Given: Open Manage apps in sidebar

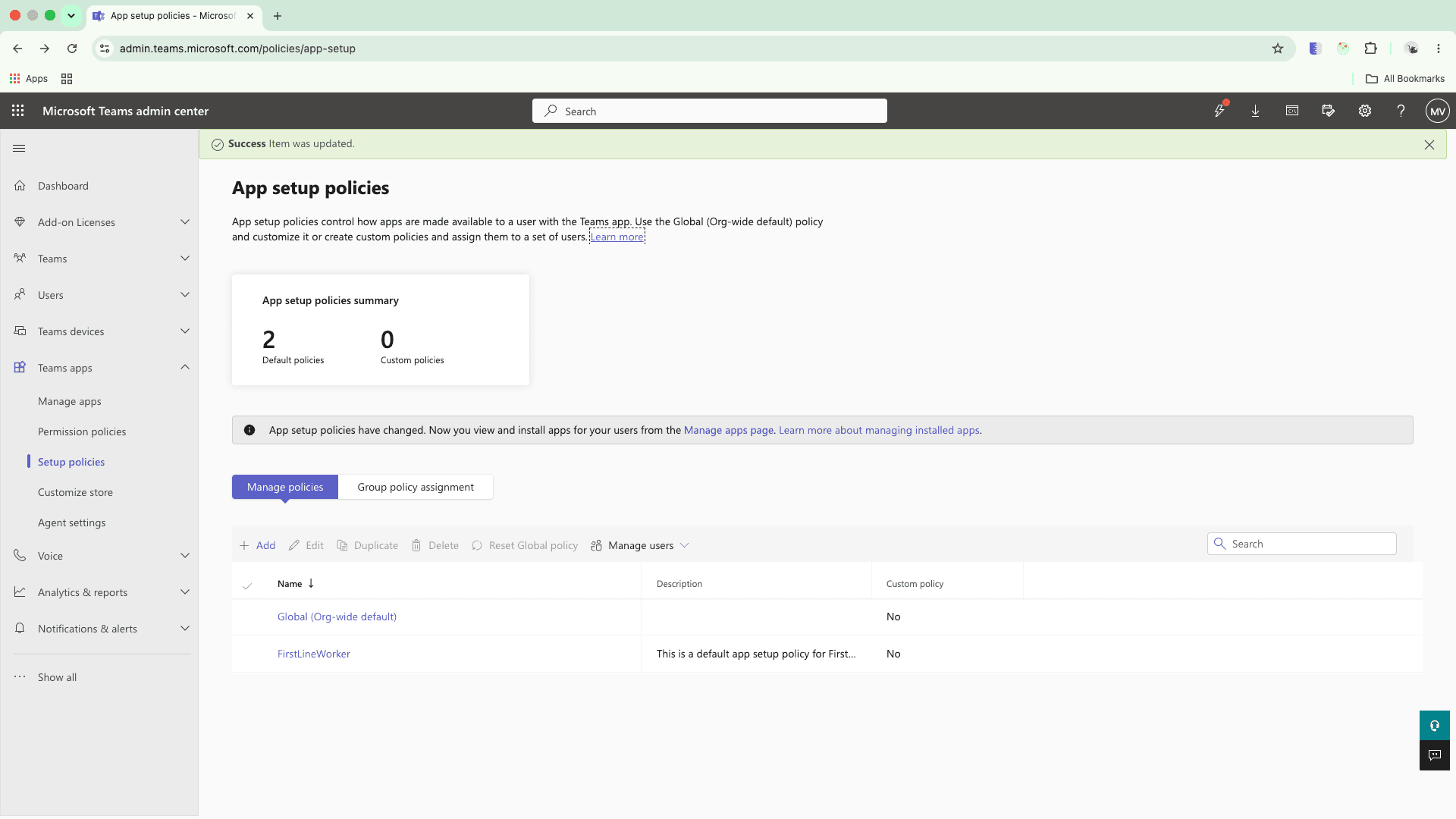Looking at the screenshot, I should click(70, 401).
